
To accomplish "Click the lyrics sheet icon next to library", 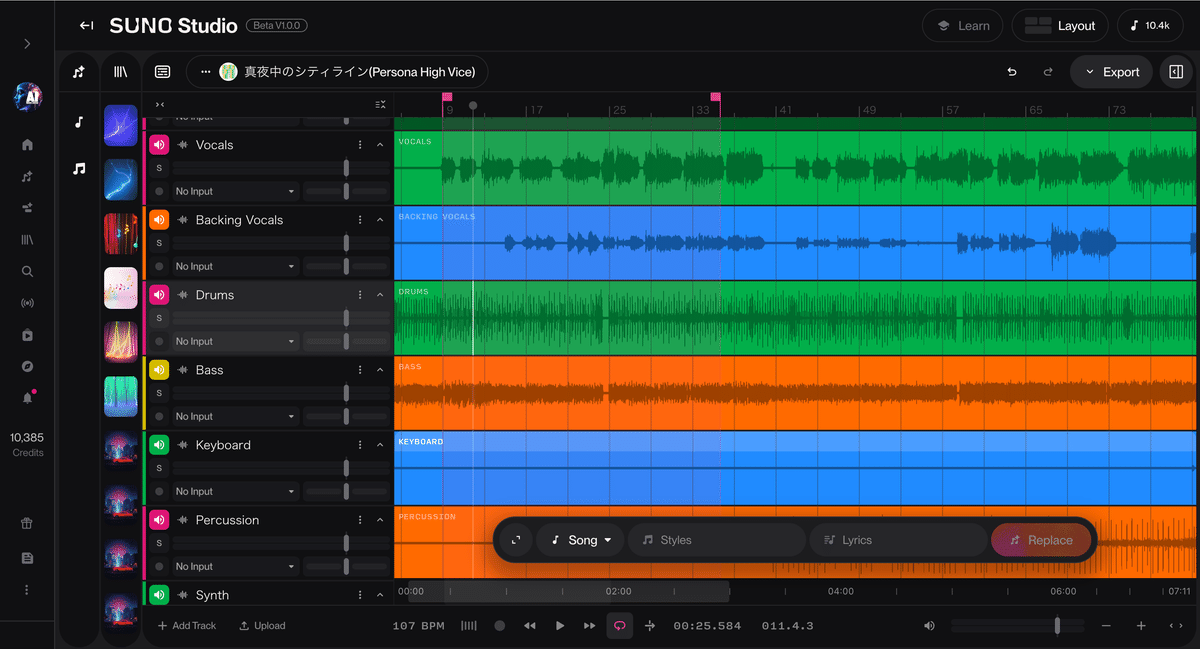I will point(162,71).
